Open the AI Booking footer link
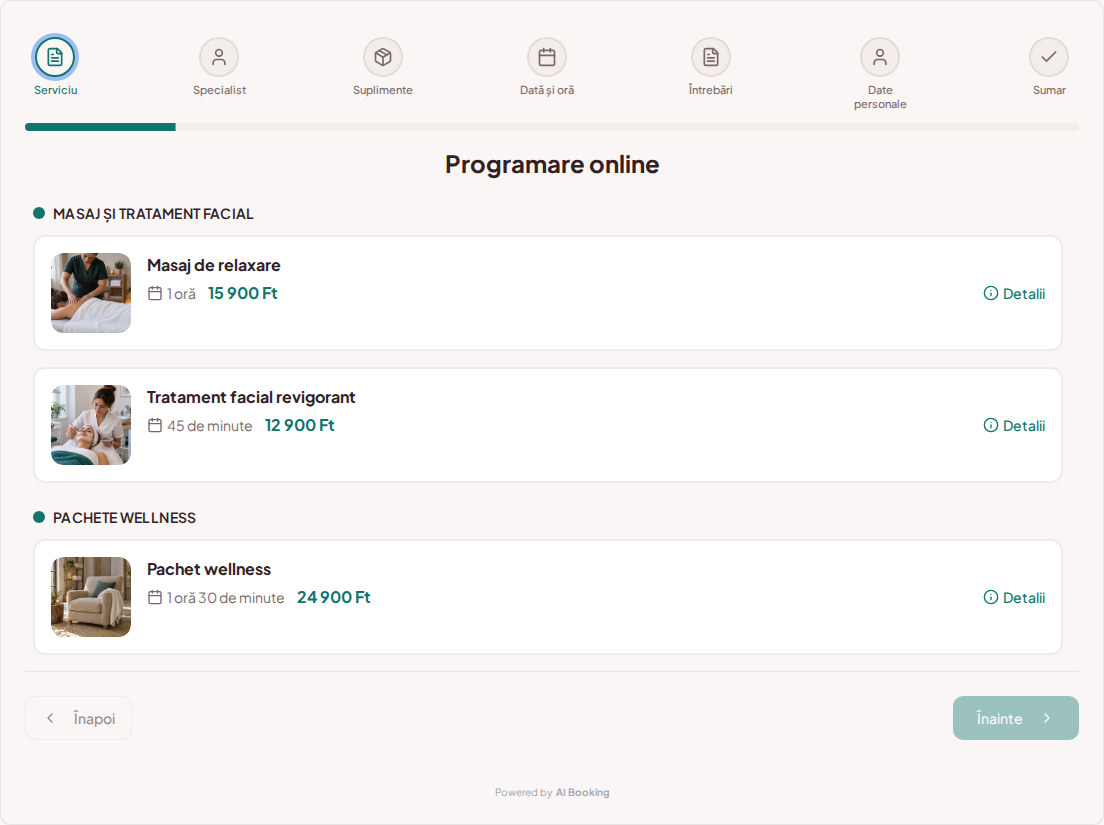The image size is (1104, 825). tap(582, 793)
